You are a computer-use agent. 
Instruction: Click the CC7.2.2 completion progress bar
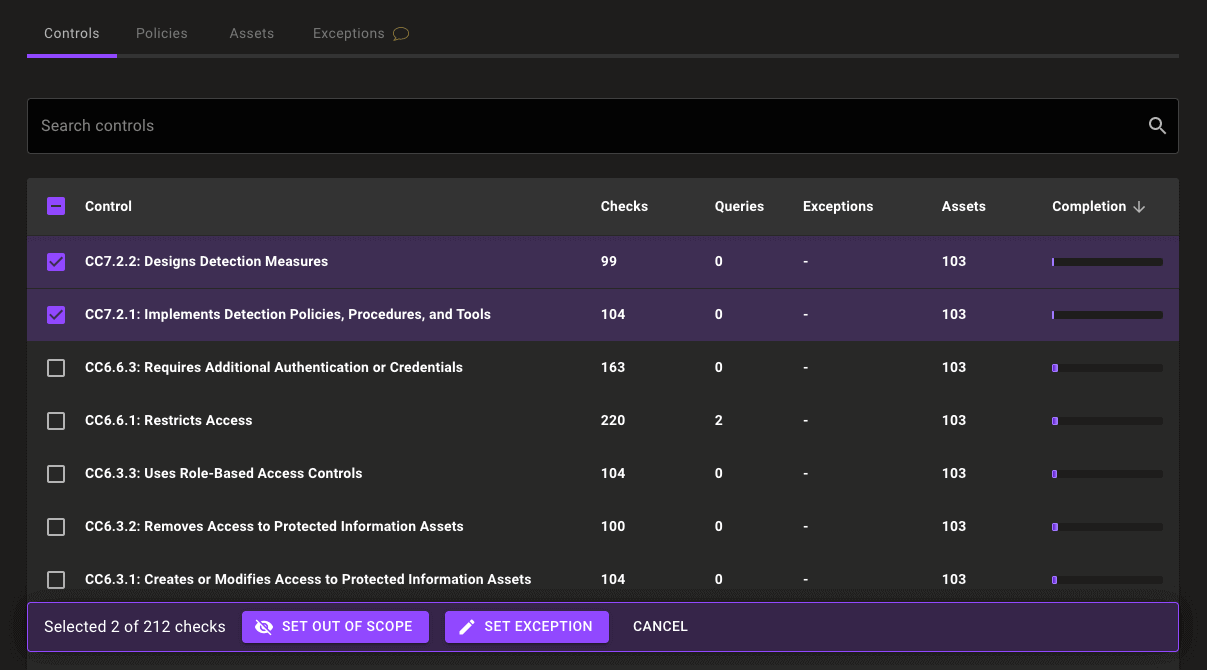(1107, 262)
